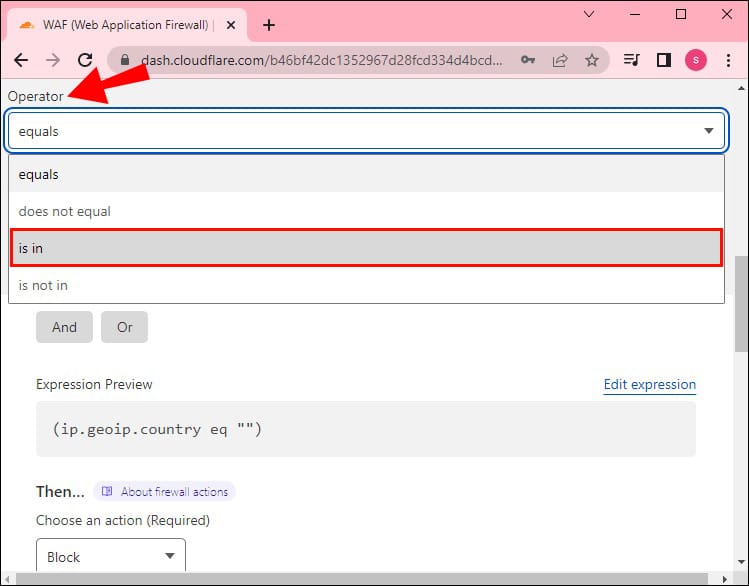Select the 'is in' operator option

point(366,248)
